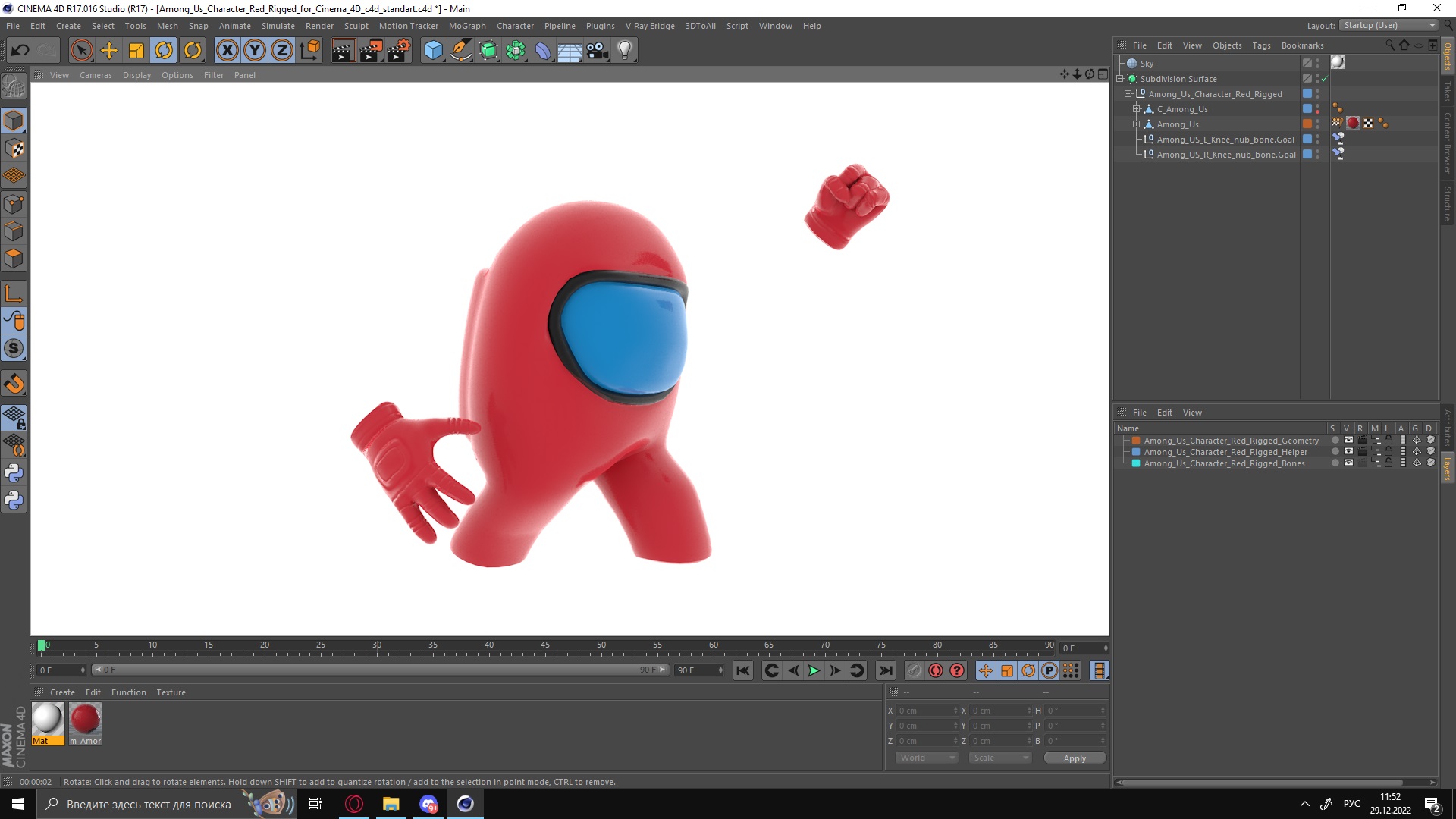The width and height of the screenshot is (1456, 819).
Task: Toggle coordinate system icon
Action: (309, 51)
